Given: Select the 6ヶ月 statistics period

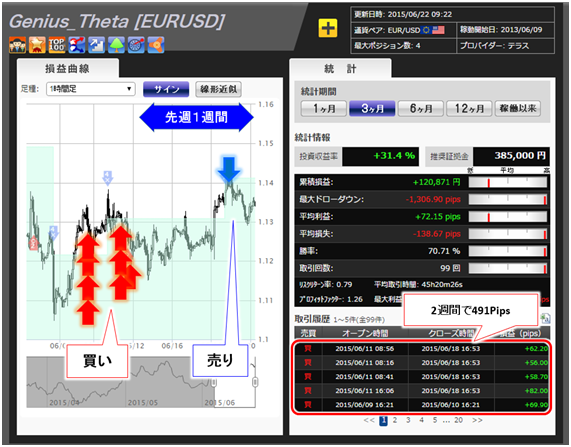Looking at the screenshot, I should point(421,109).
